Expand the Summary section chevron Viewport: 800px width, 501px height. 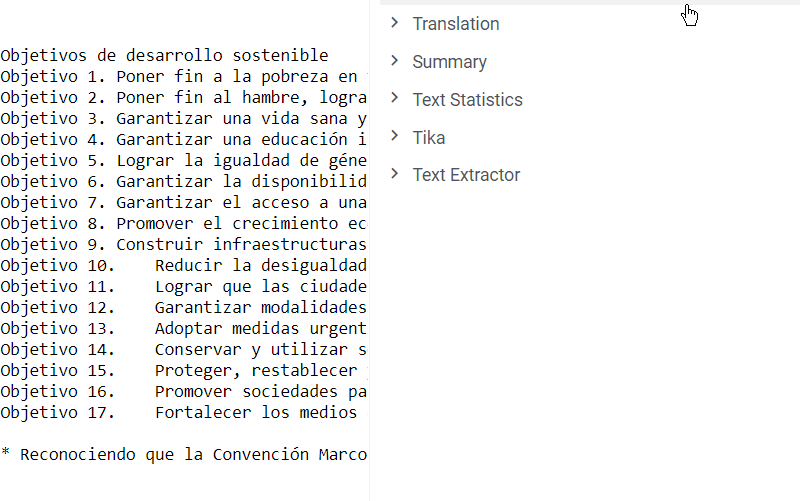pyautogui.click(x=395, y=61)
